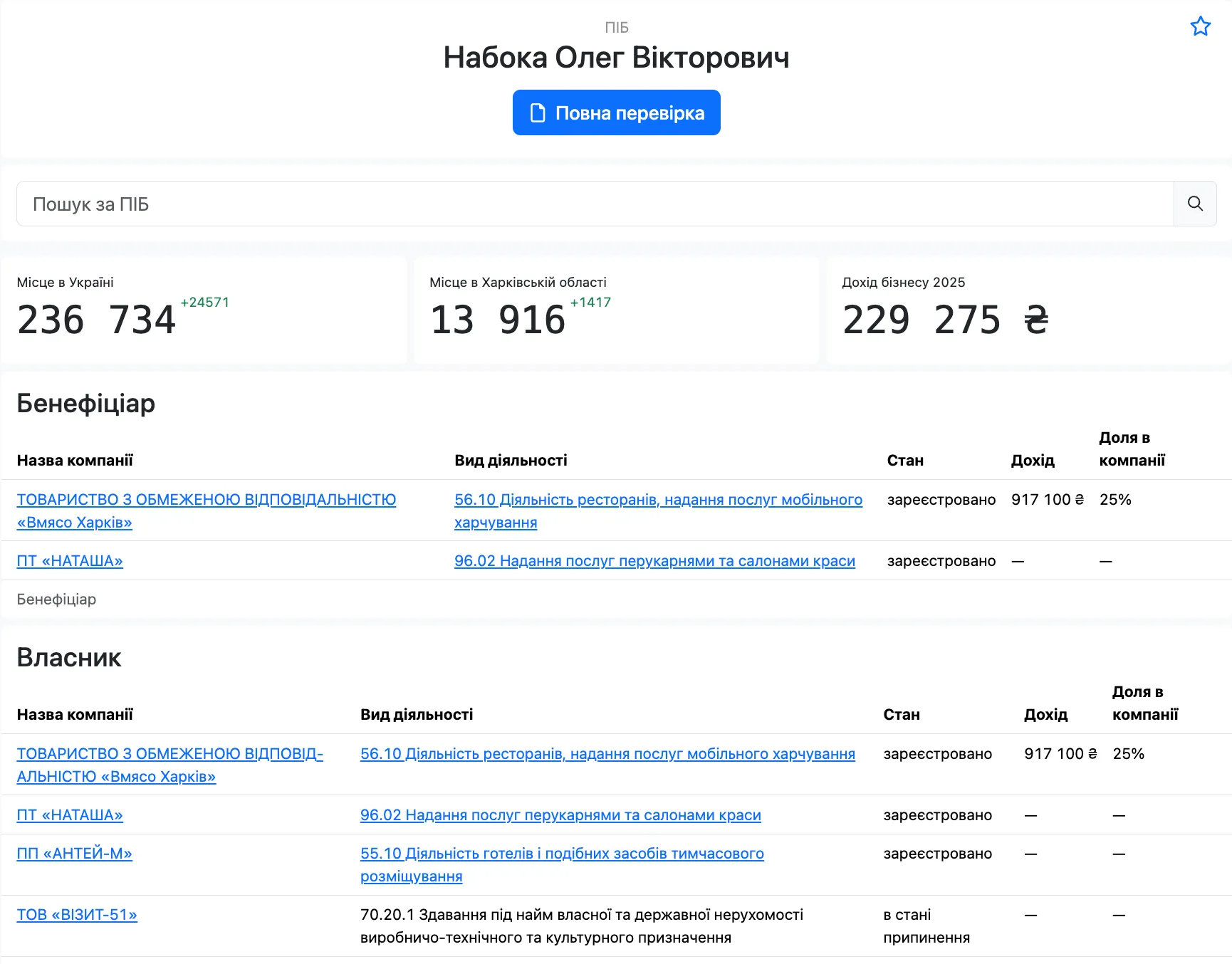Open ТОВ «ВІЗИТ-51» company link
This screenshot has height=964, width=1232.
coord(77,915)
